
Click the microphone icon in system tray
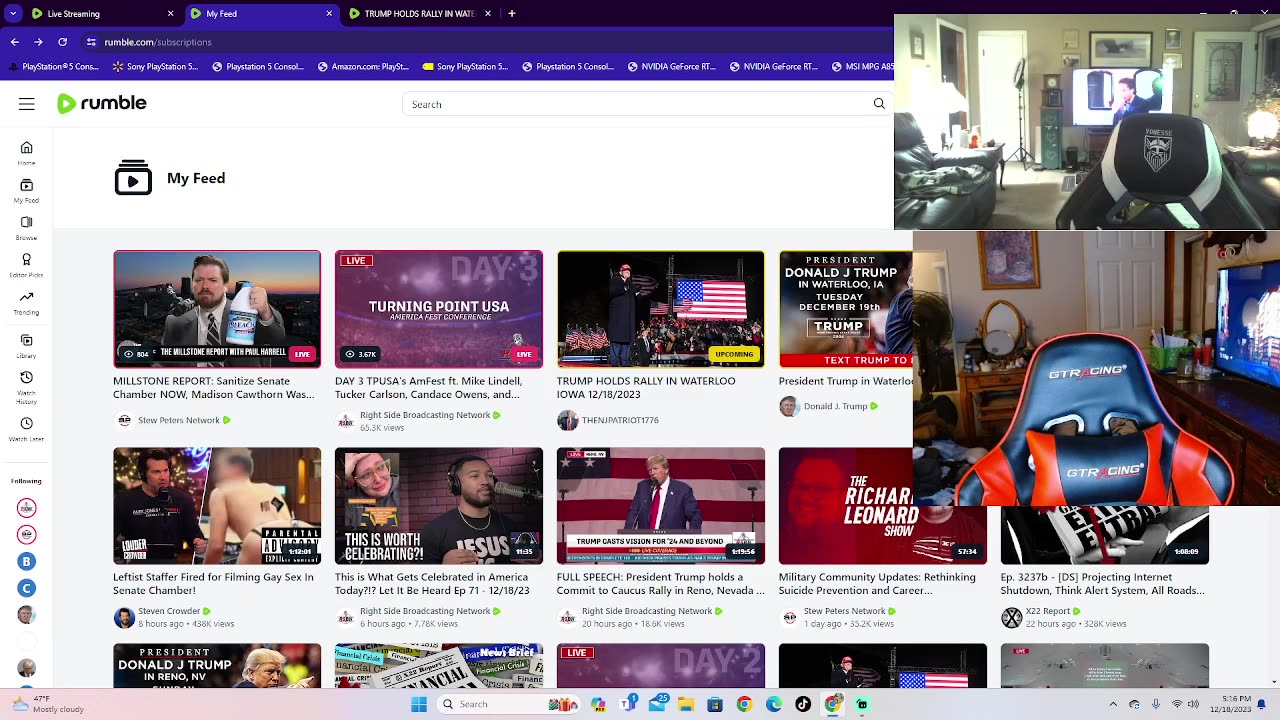click(x=1156, y=704)
